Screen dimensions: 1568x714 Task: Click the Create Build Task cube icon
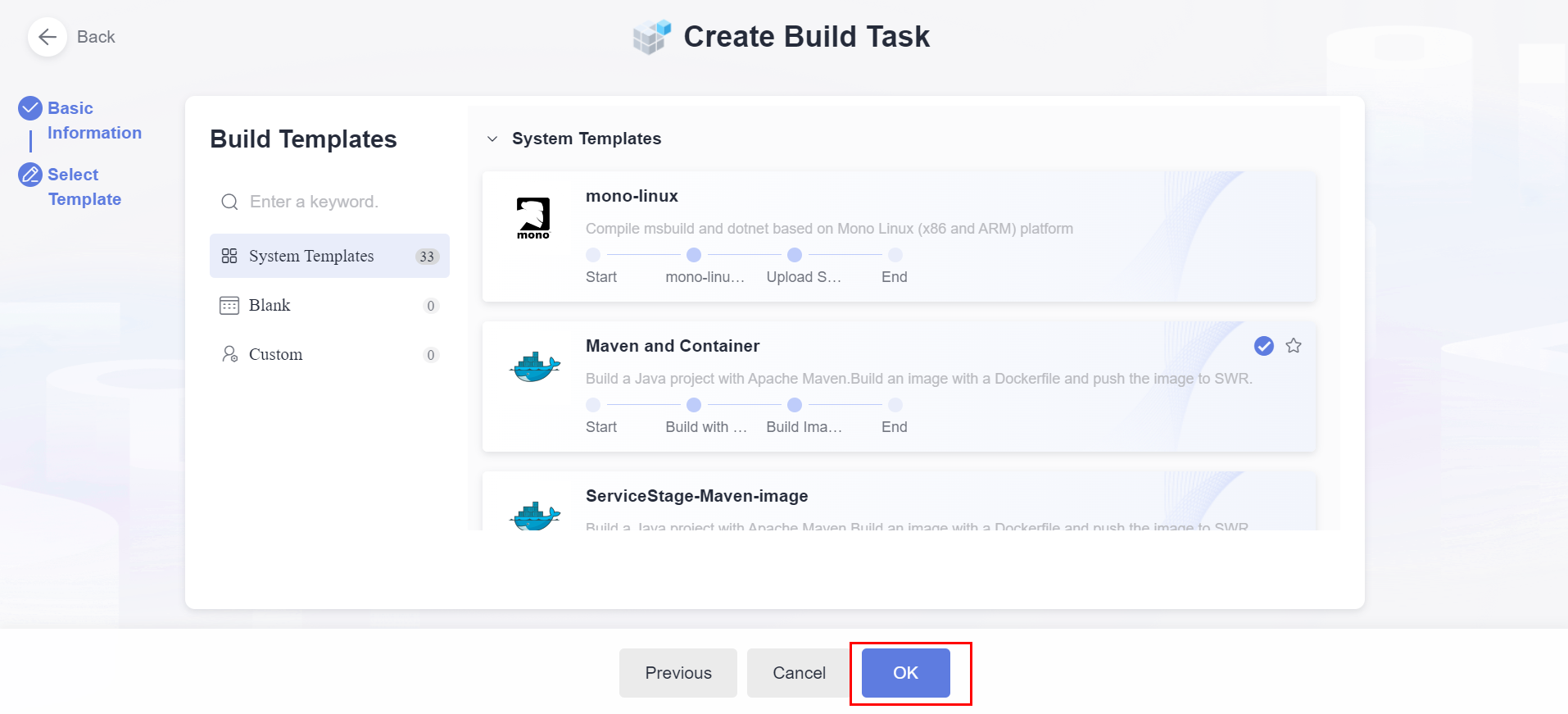pyautogui.click(x=652, y=37)
